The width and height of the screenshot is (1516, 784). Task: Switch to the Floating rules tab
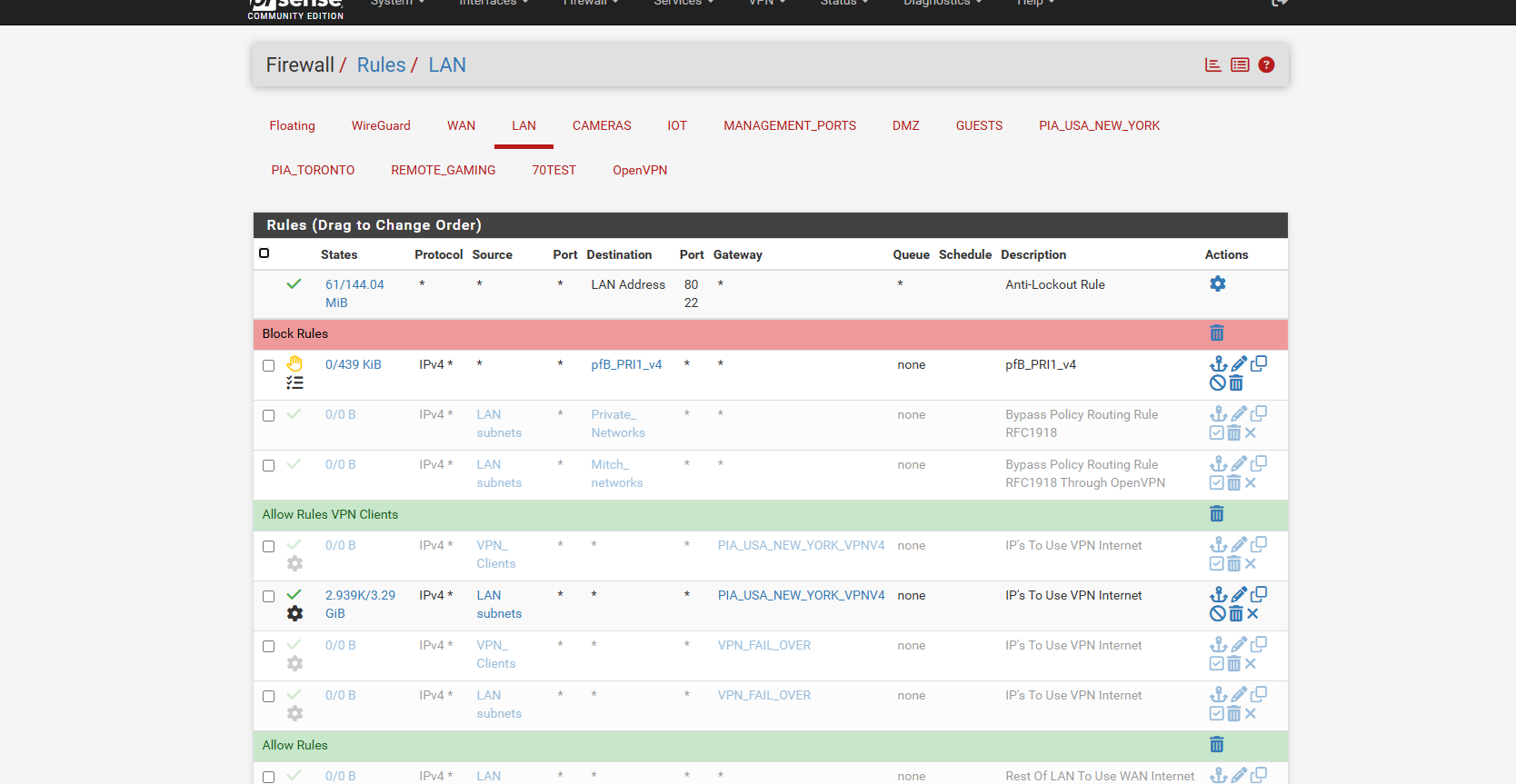click(292, 125)
